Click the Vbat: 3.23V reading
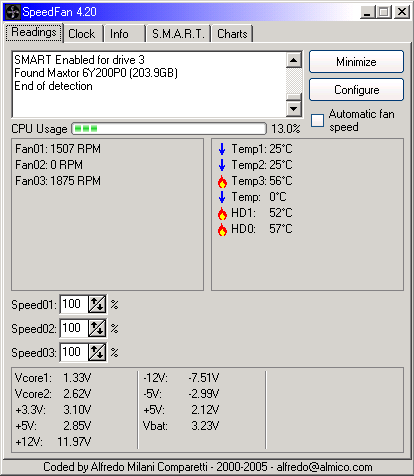The height and width of the screenshot is (476, 414). point(181,426)
